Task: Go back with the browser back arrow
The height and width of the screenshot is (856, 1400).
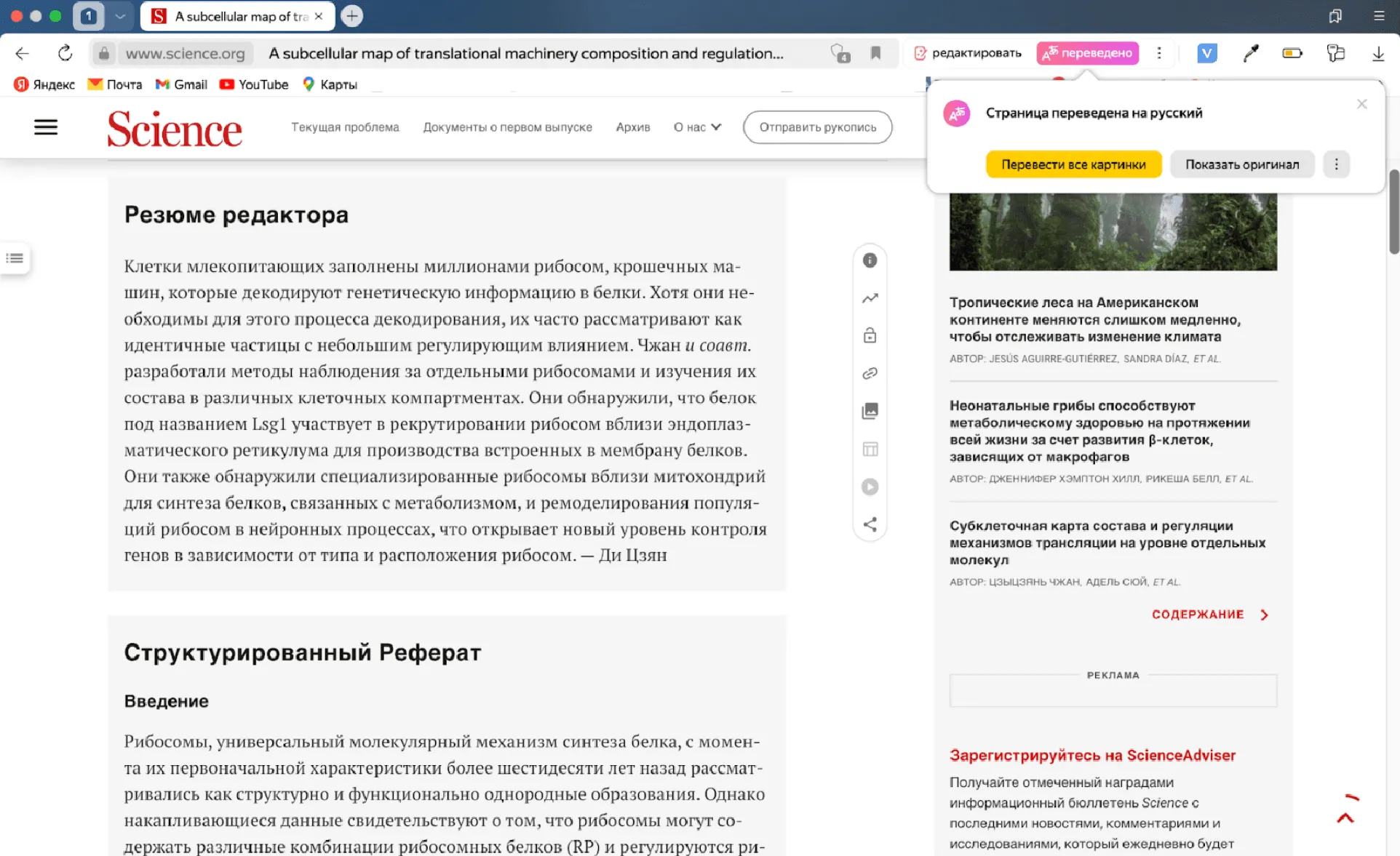Action: (x=22, y=53)
